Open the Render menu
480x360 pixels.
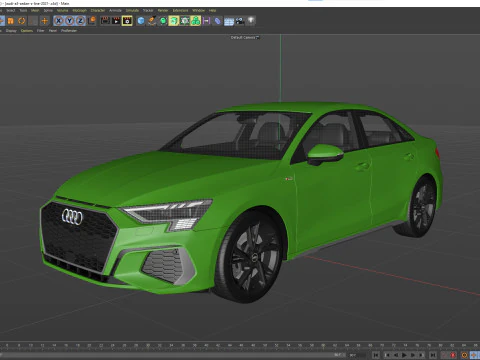163,10
